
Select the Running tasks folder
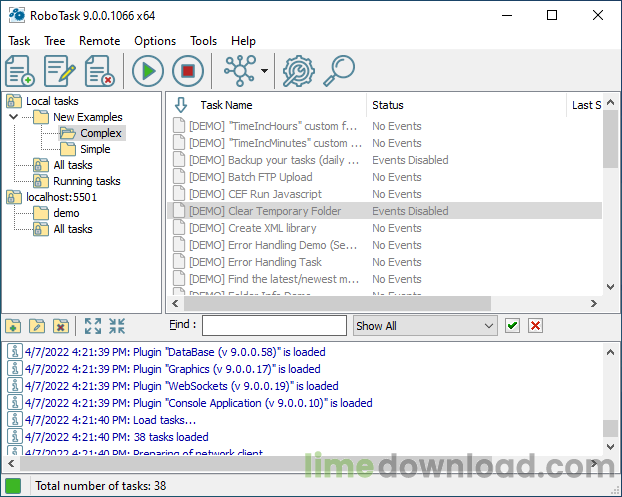[x=86, y=181]
